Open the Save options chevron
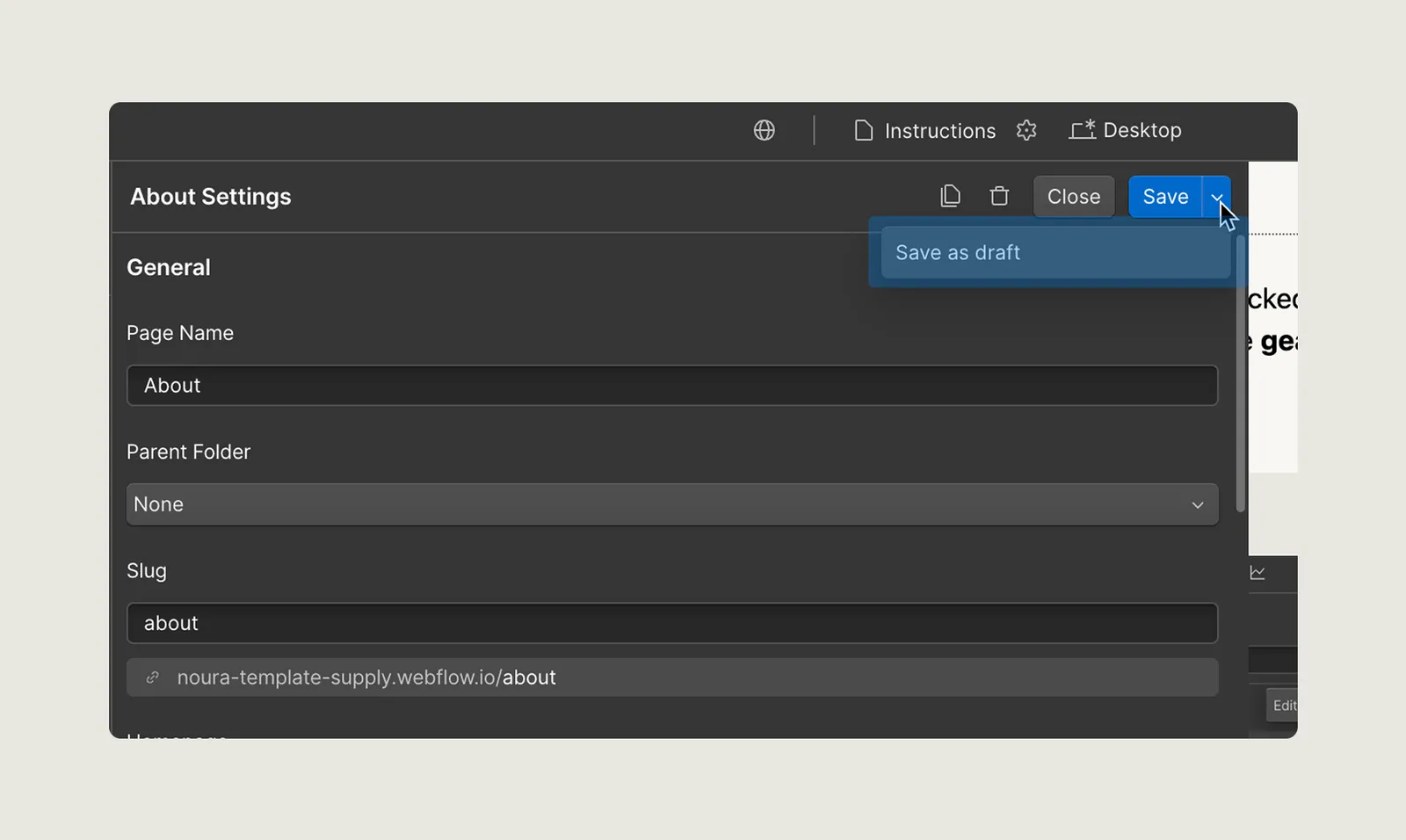The height and width of the screenshot is (840, 1406). tap(1217, 196)
